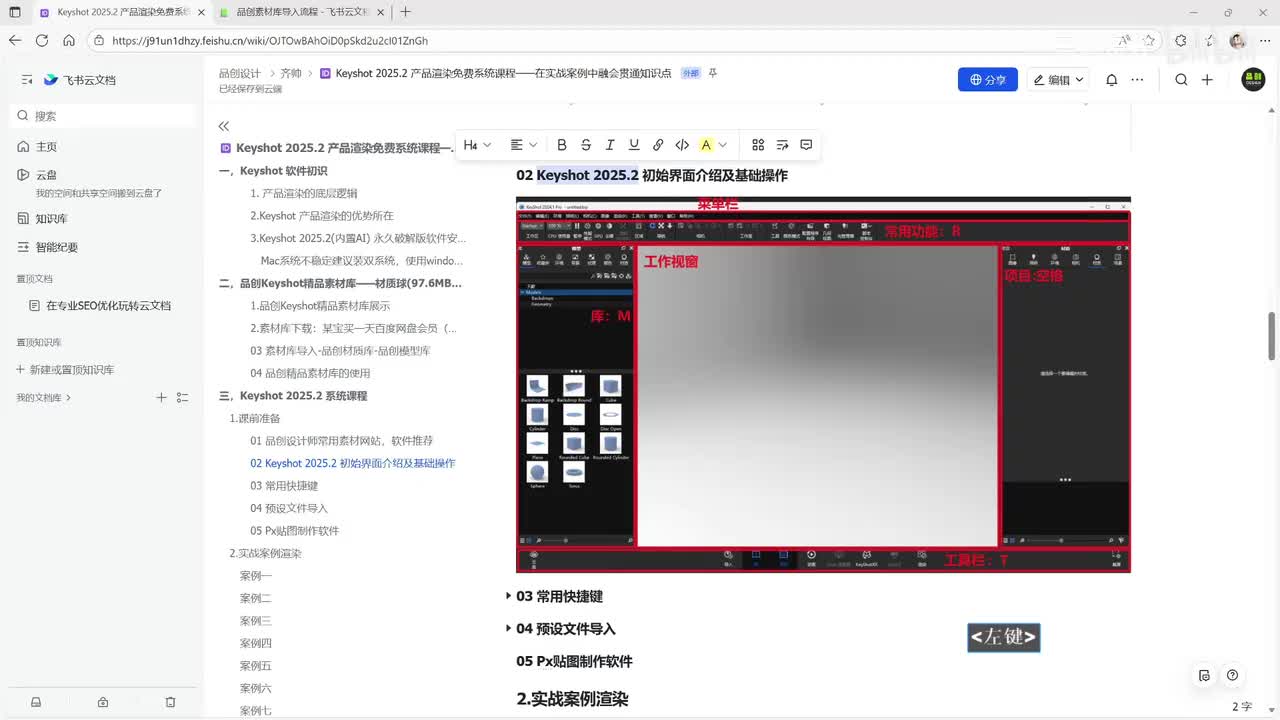Click the blue 分享 share button
Viewport: 1280px width, 720px height.
988,80
